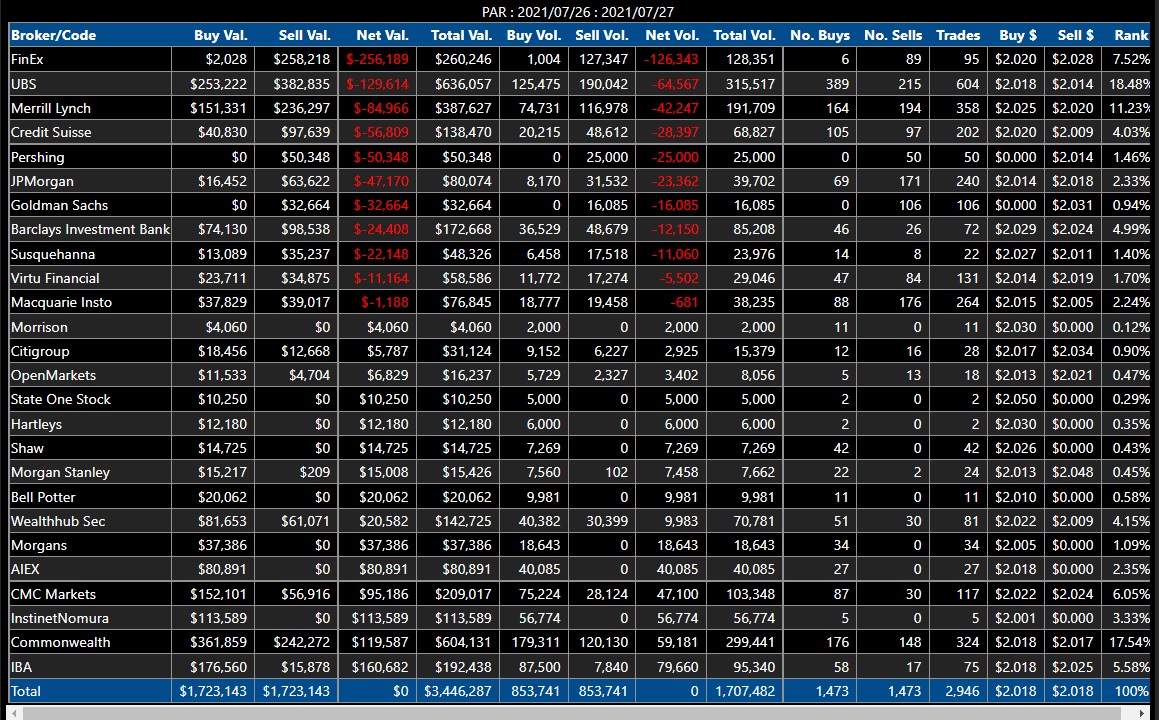Image resolution: width=1159 pixels, height=720 pixels.
Task: Select the Macquarie Insto broker name
Action: pyautogui.click(x=61, y=302)
